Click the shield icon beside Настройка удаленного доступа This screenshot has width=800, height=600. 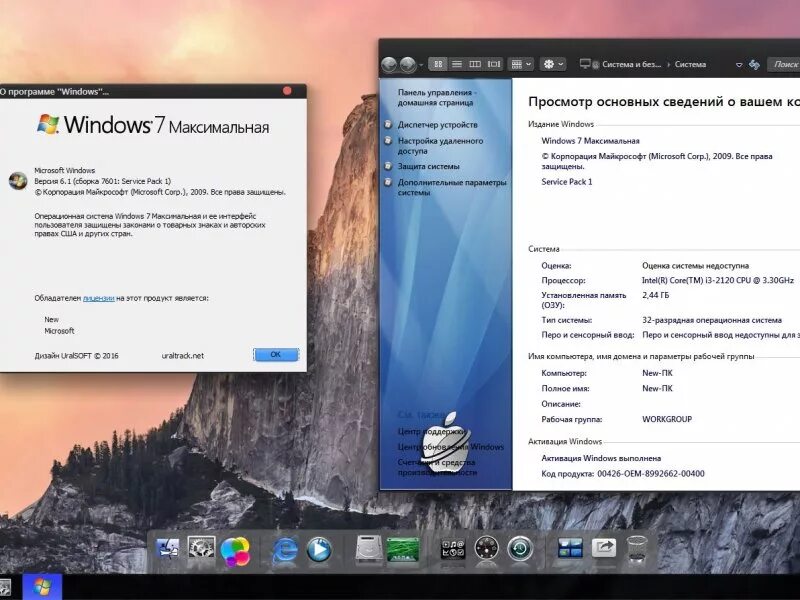click(388, 140)
